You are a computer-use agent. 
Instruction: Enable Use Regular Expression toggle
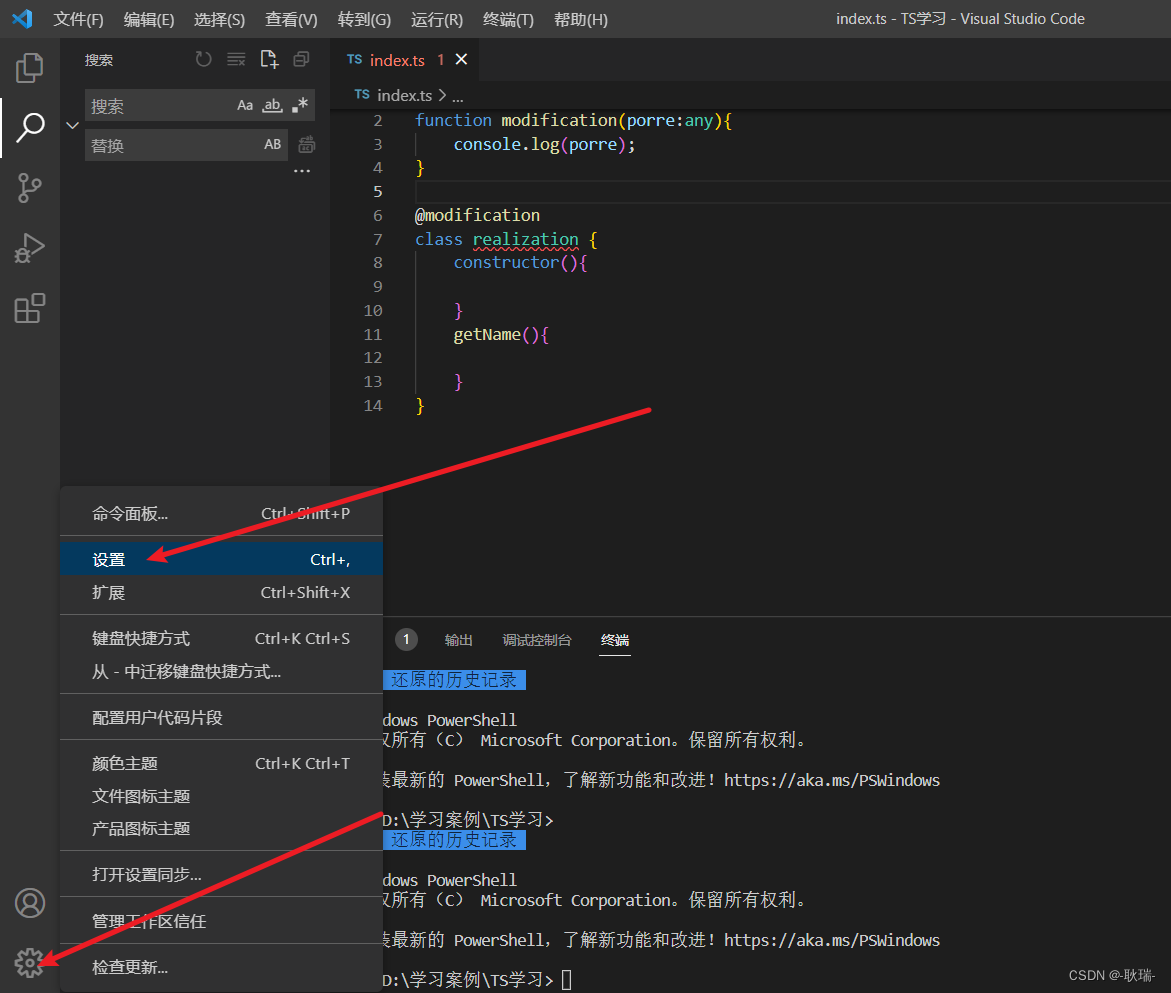pyautogui.click(x=299, y=105)
